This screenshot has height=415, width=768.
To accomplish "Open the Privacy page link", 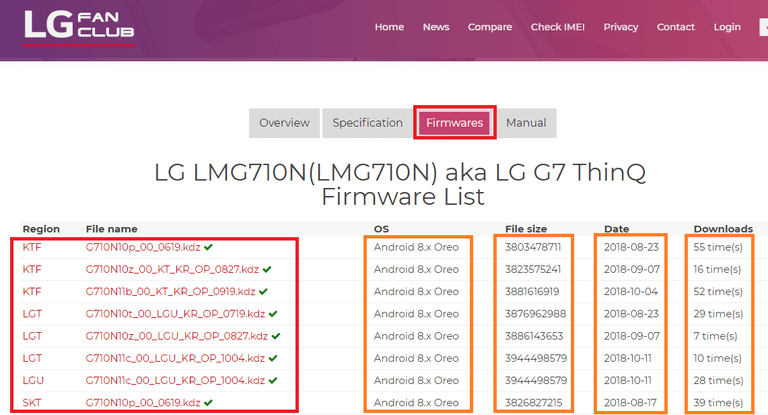I will click(621, 27).
